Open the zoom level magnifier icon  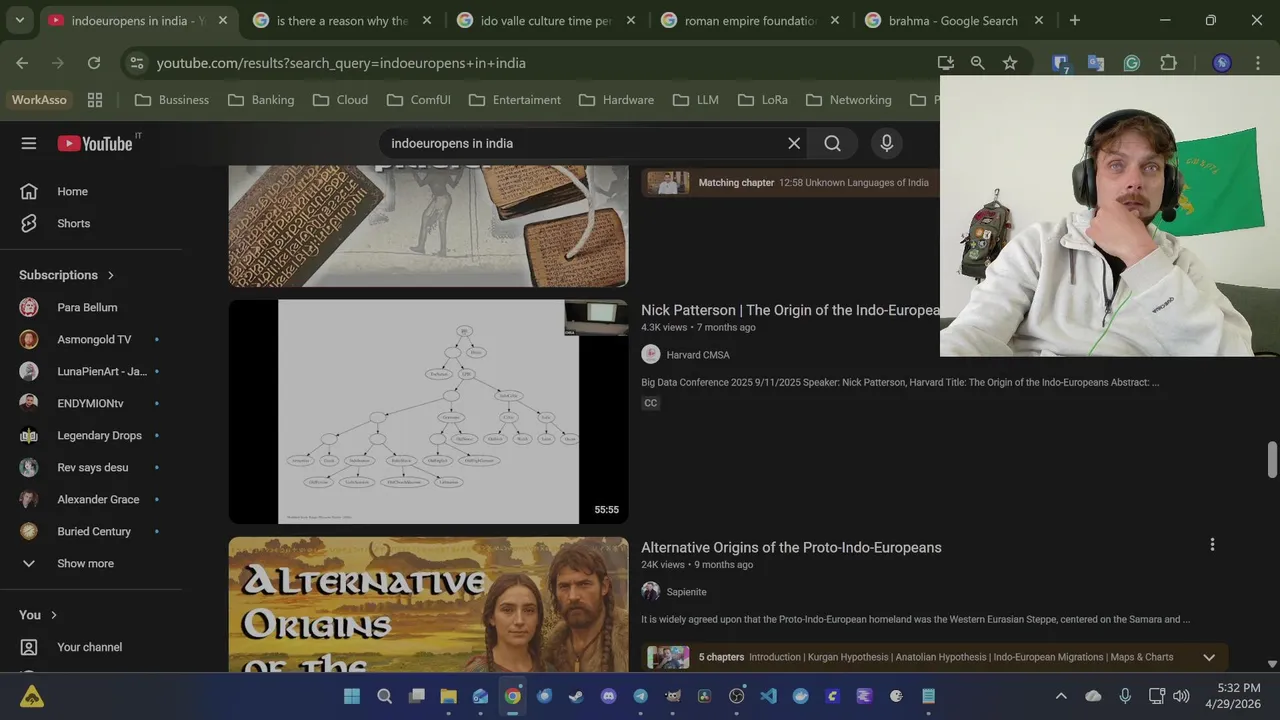978,63
